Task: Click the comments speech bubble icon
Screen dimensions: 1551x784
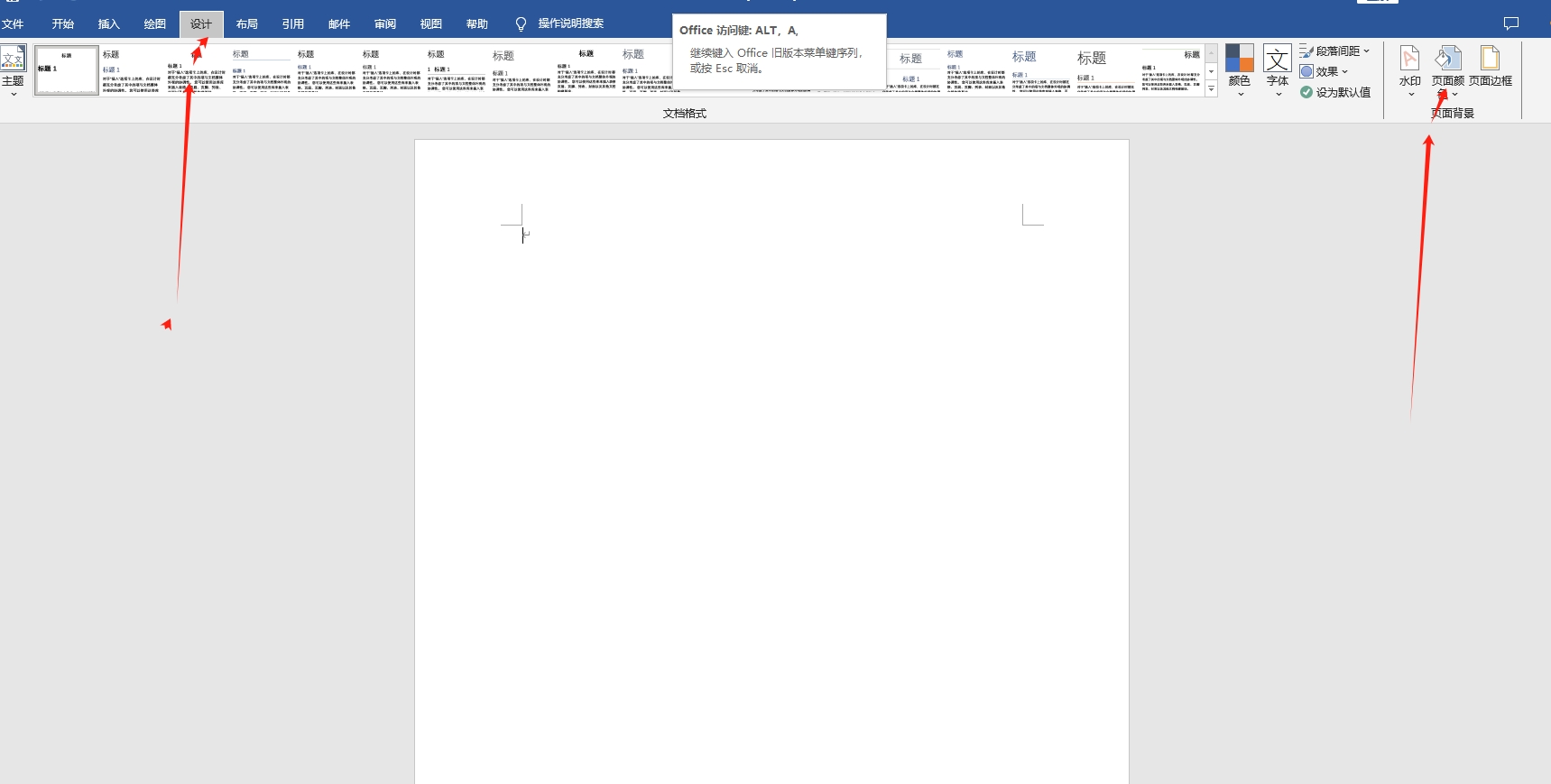Action: [x=1511, y=23]
